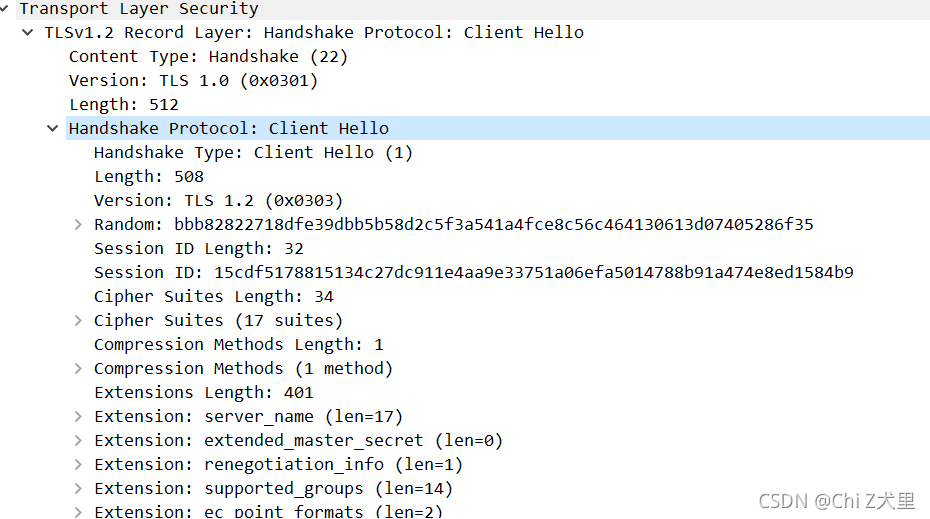The image size is (930, 519).
Task: Expand the supported_groups extension arrow
Action: click(78, 489)
